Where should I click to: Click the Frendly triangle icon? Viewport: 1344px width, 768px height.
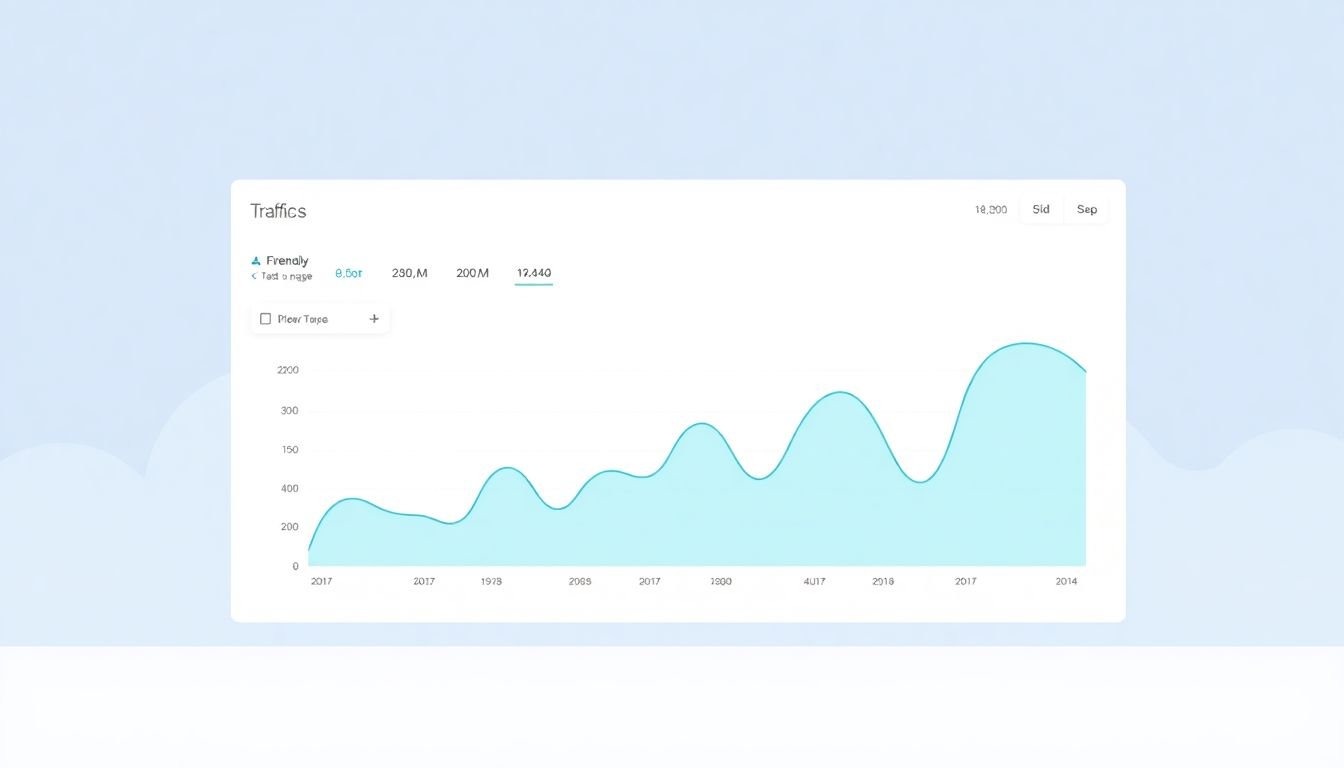256,261
